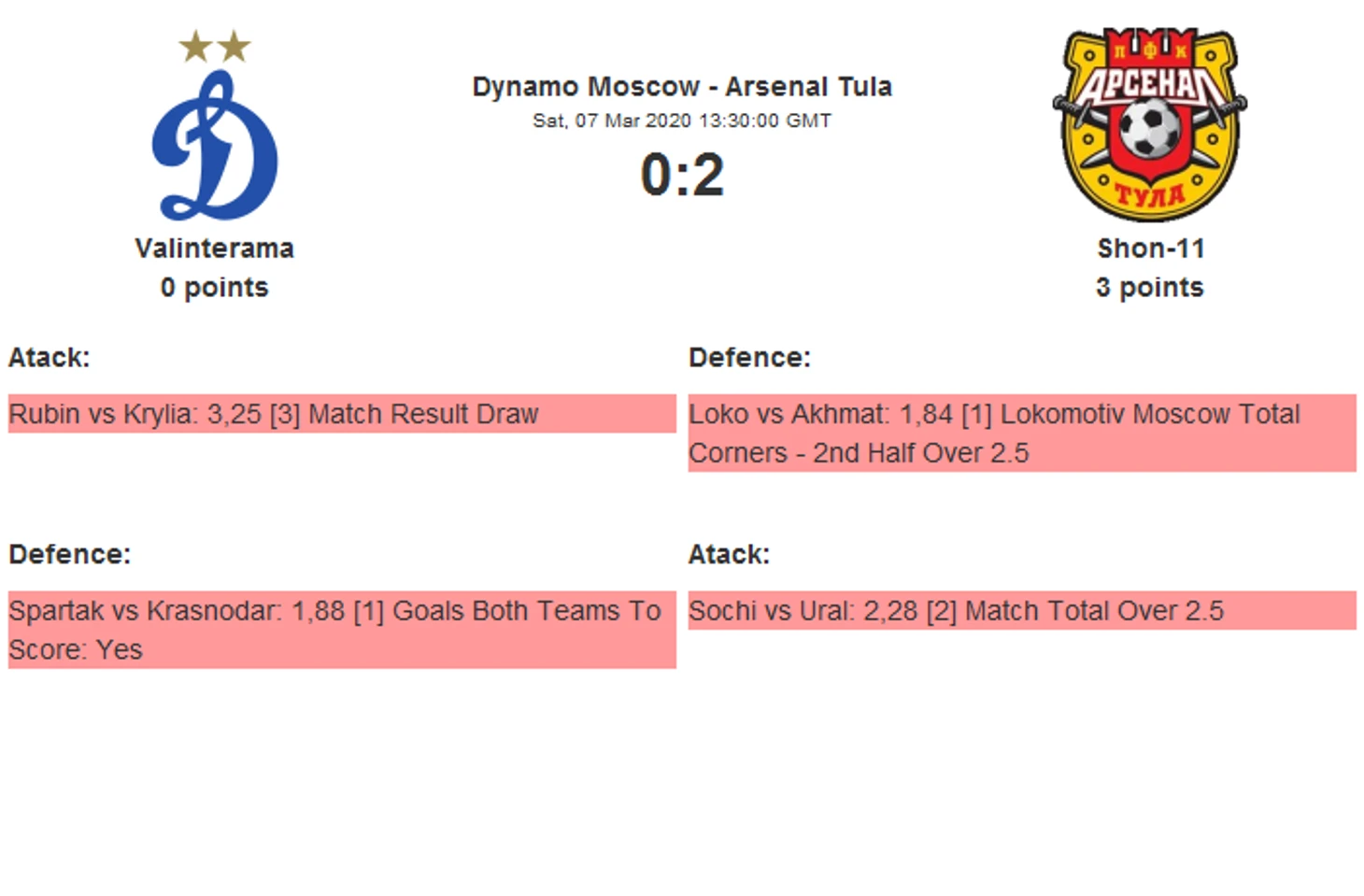Image resolution: width=1364 pixels, height=896 pixels.
Task: Click the soccer ball in Arsenal crest
Action: coord(1149,128)
